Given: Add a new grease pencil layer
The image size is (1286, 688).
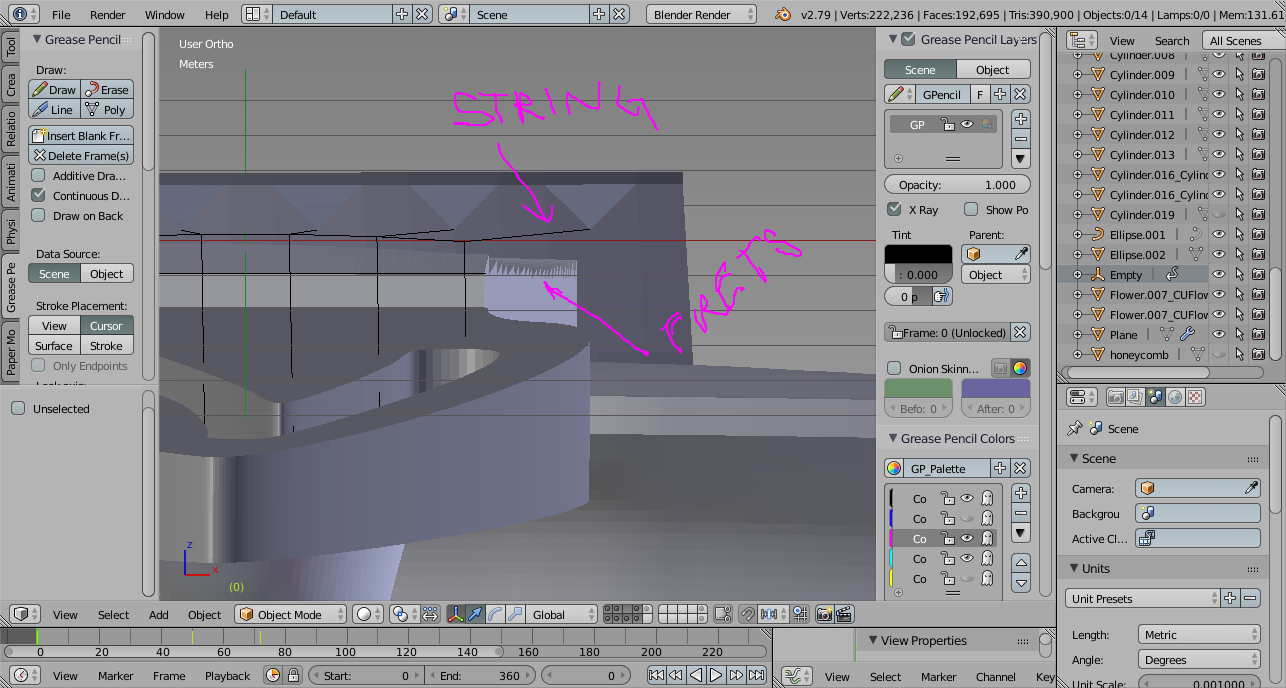Looking at the screenshot, I should pos(1021,118).
